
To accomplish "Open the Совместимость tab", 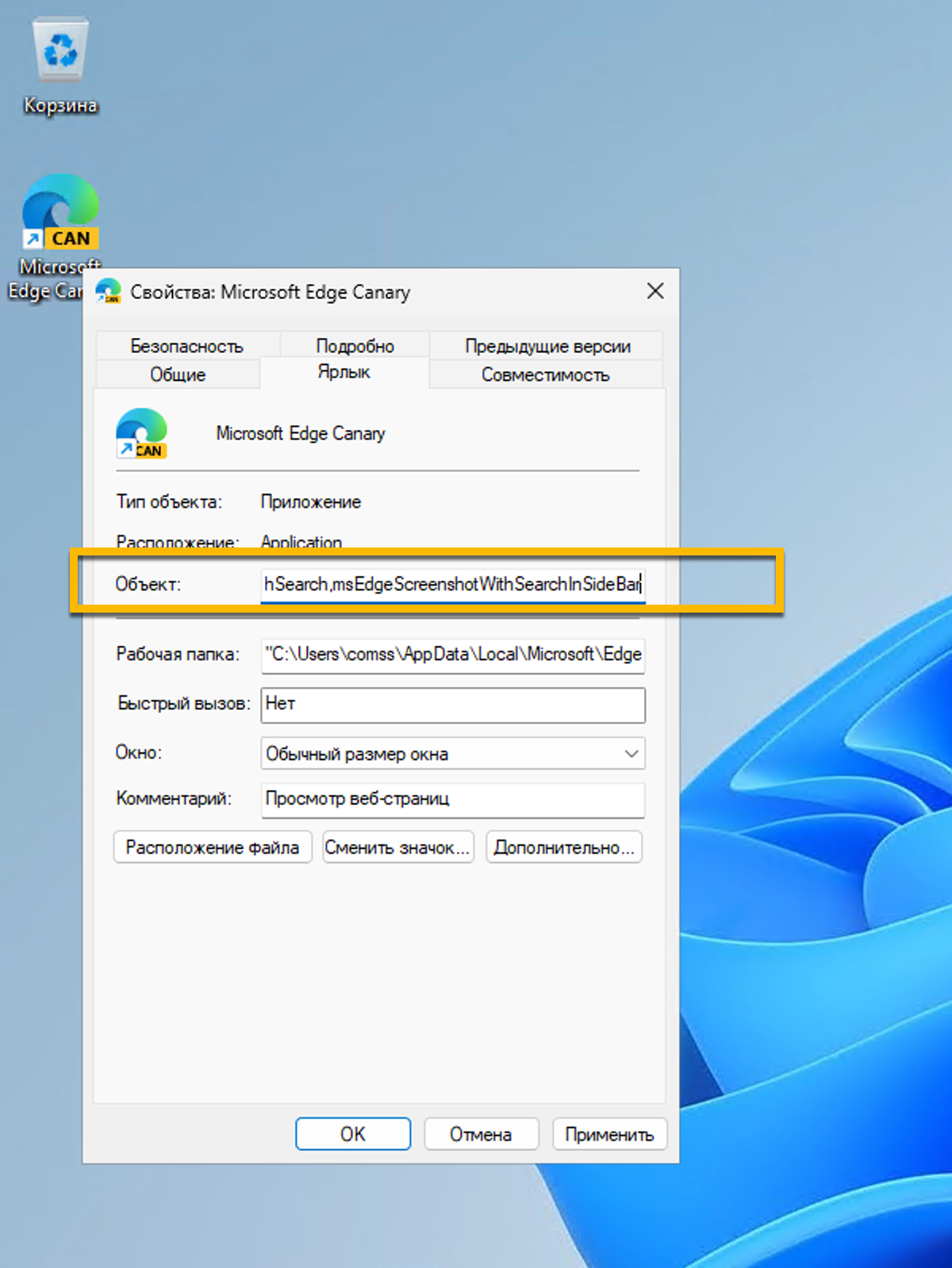I will coord(546,375).
